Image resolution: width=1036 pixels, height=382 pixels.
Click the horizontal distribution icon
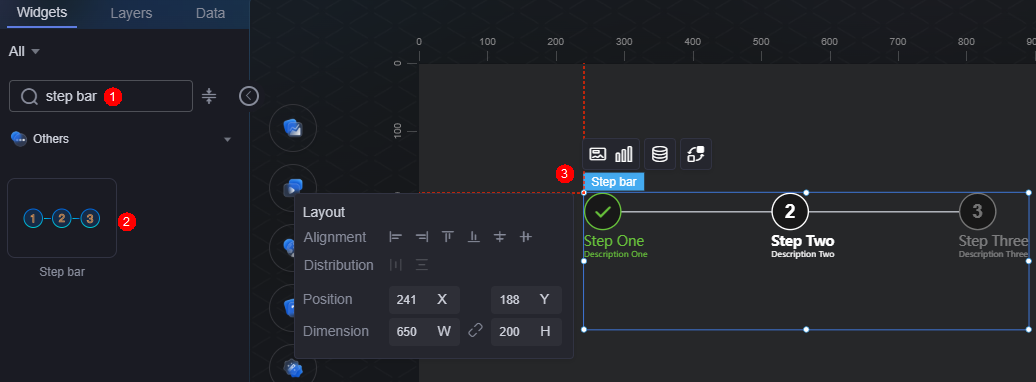click(396, 265)
